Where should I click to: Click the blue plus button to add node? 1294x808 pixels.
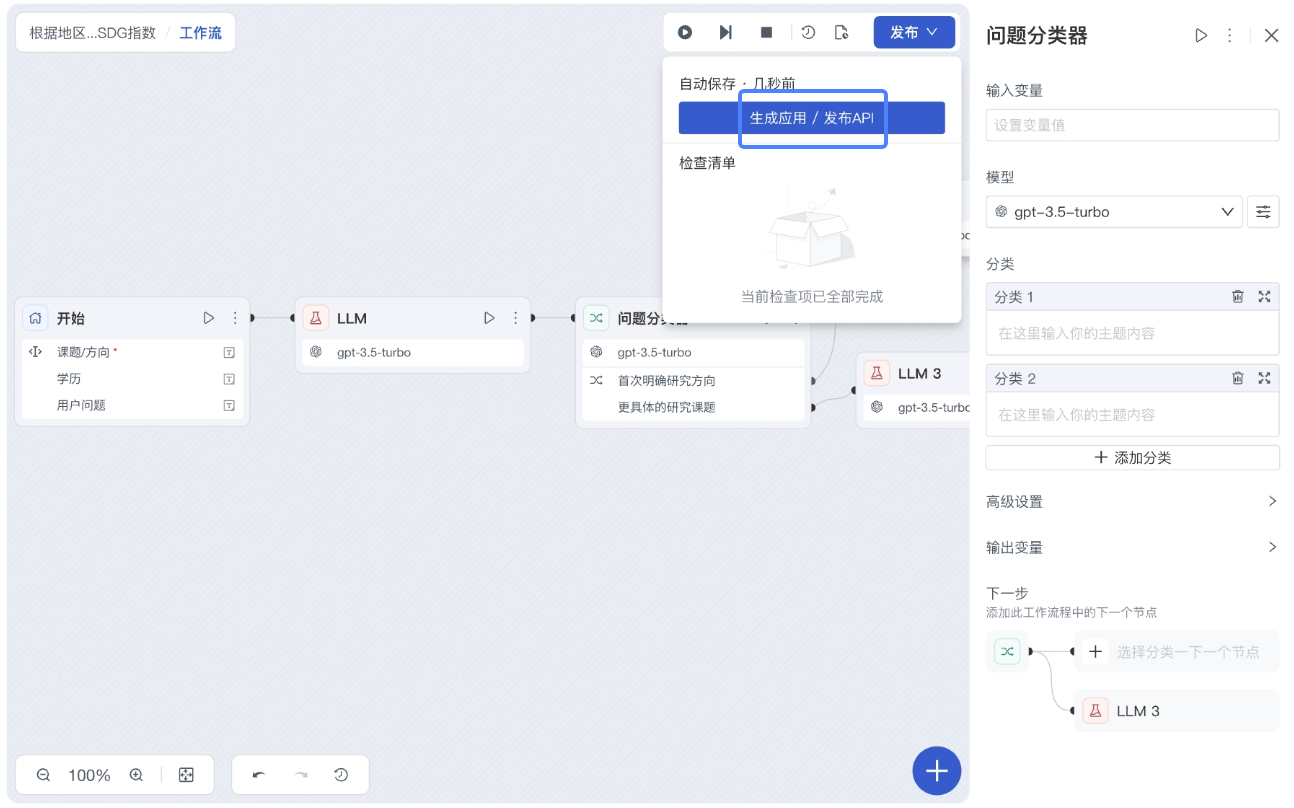(x=936, y=771)
